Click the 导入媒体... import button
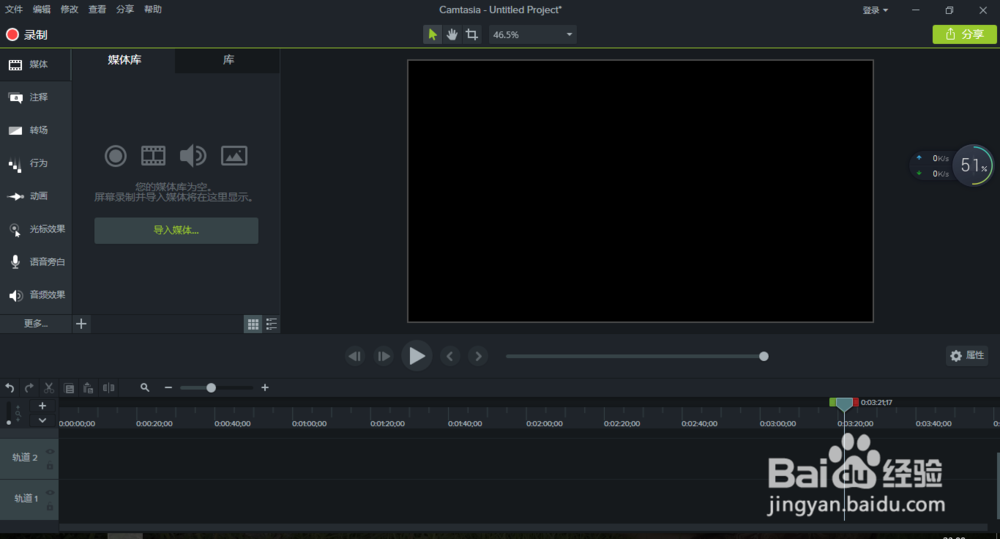 pyautogui.click(x=176, y=230)
